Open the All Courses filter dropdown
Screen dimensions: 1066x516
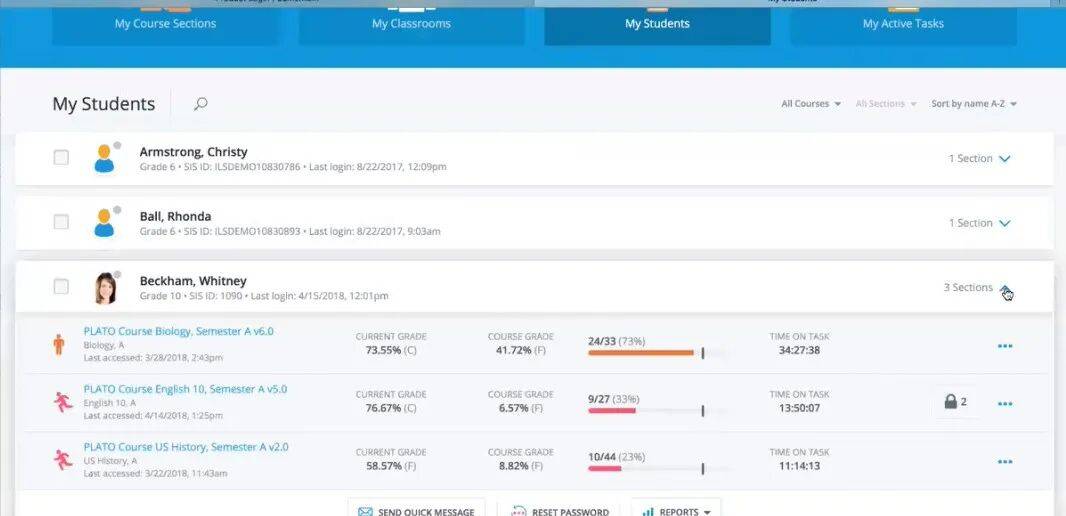coord(811,104)
